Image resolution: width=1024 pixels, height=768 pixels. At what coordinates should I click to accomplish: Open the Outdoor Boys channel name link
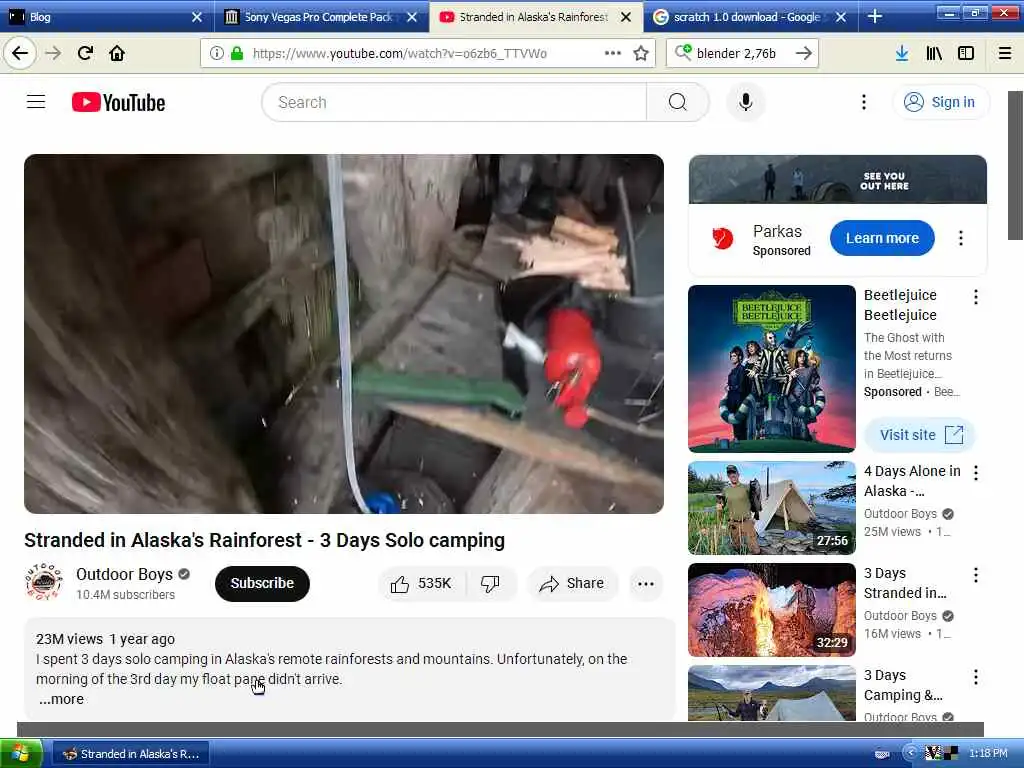[x=124, y=574]
